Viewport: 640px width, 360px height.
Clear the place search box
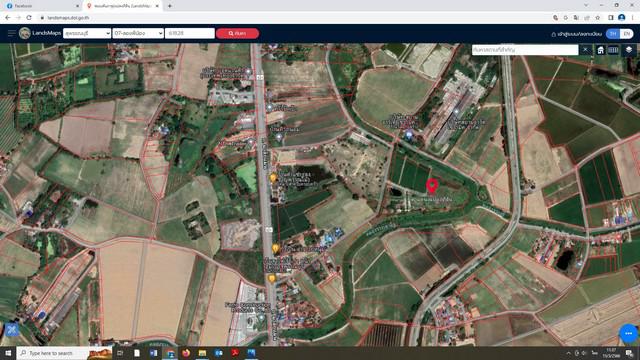(x=585, y=50)
